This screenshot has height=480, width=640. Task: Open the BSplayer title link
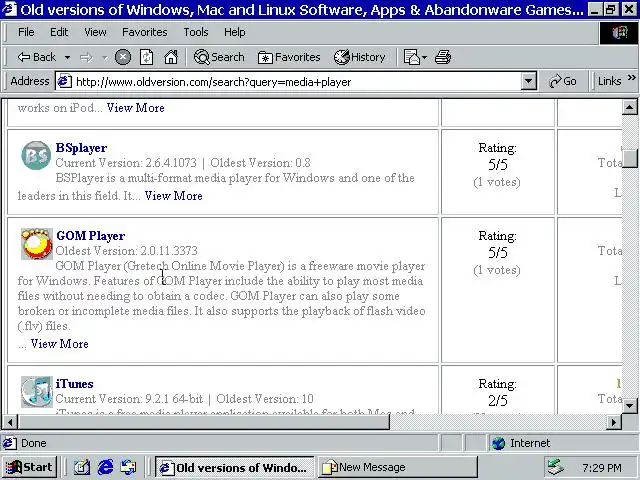81,148
